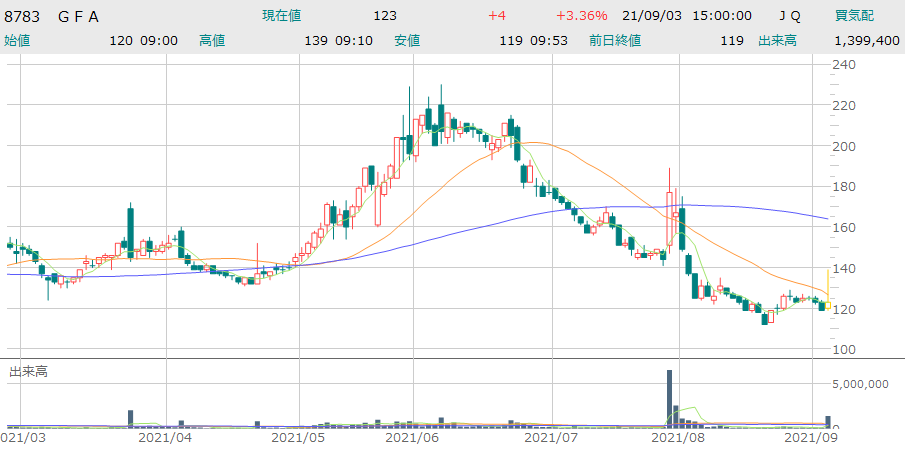Click the 2021/06 date axis label

pyautogui.click(x=412, y=438)
